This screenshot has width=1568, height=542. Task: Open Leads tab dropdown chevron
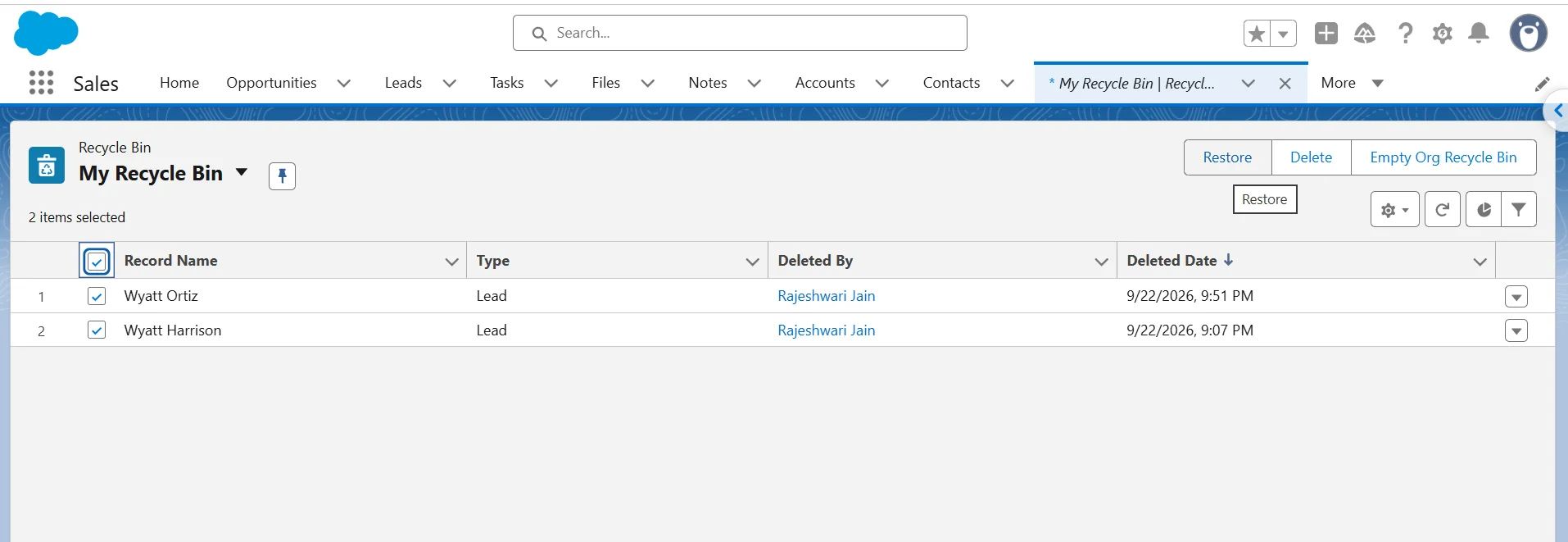click(x=449, y=84)
